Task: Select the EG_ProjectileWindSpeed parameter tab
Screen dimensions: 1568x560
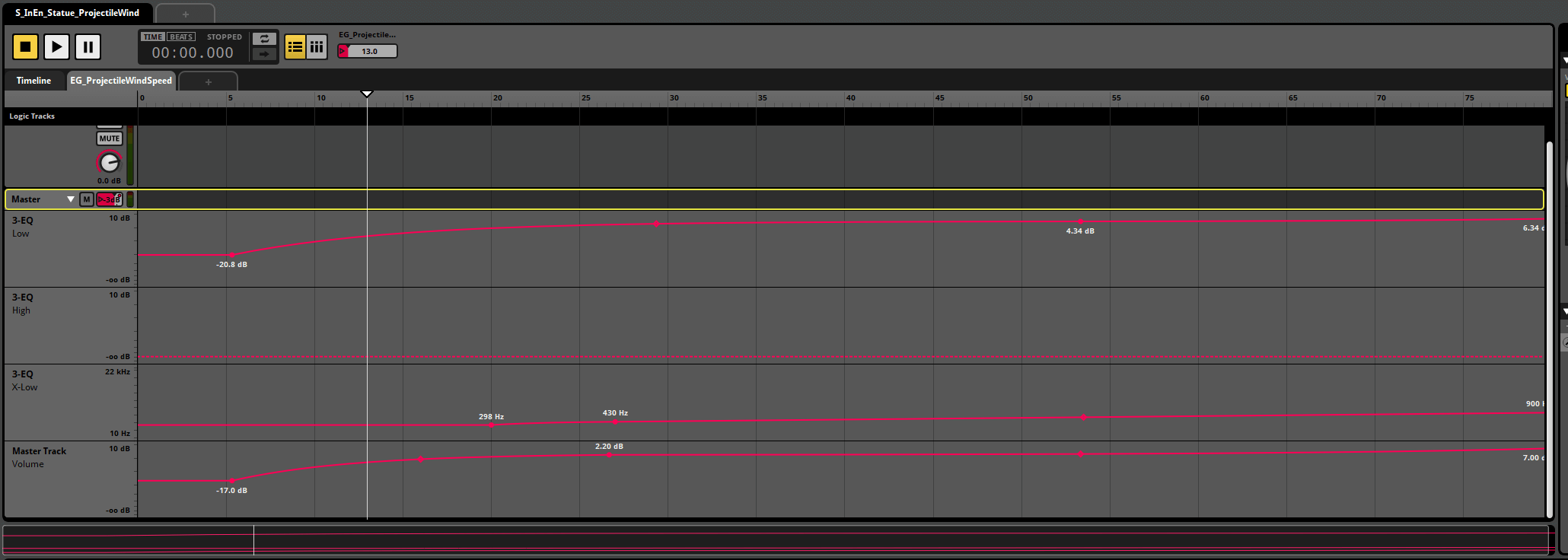Action: [x=121, y=81]
